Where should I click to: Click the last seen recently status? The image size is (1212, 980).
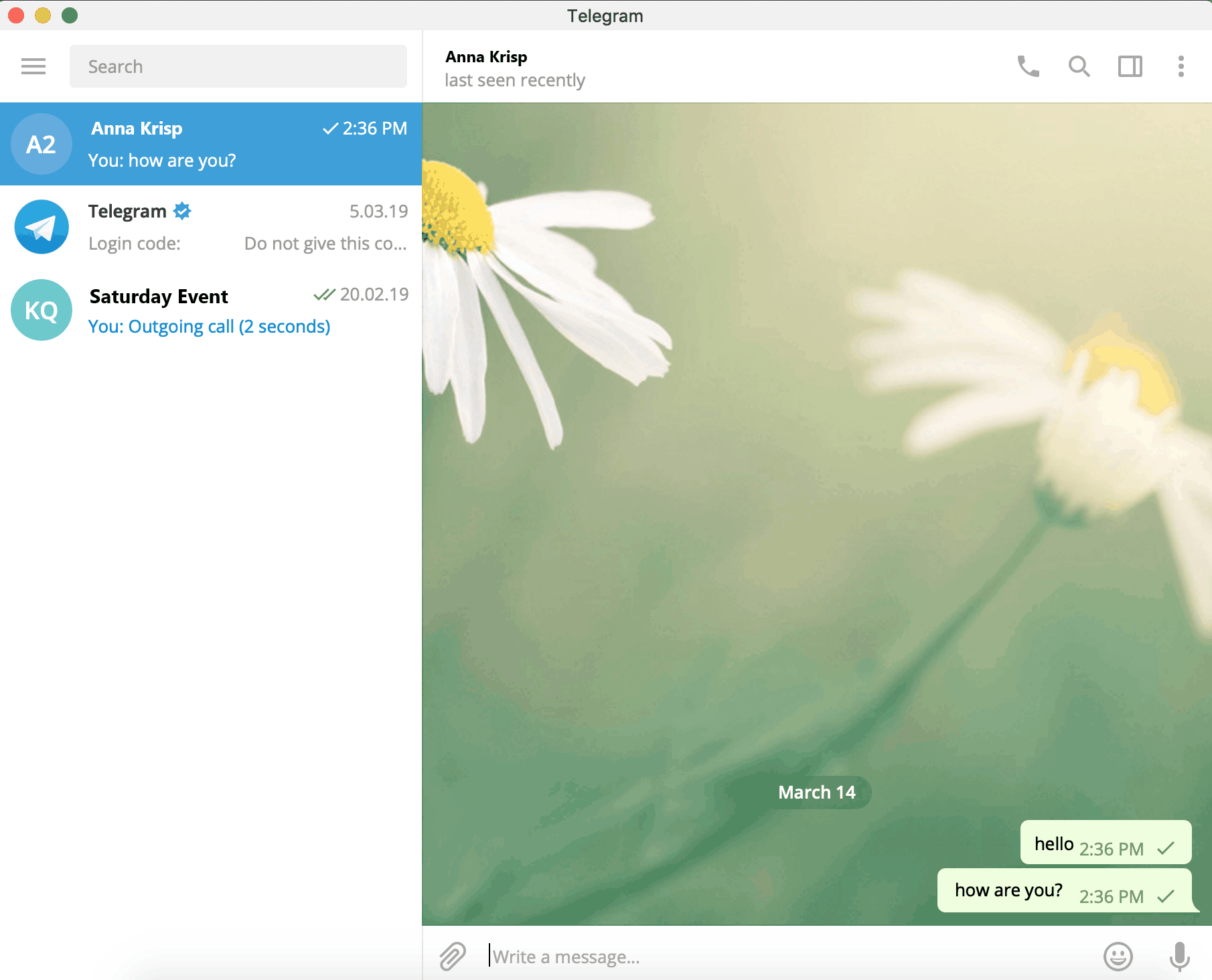(x=515, y=80)
